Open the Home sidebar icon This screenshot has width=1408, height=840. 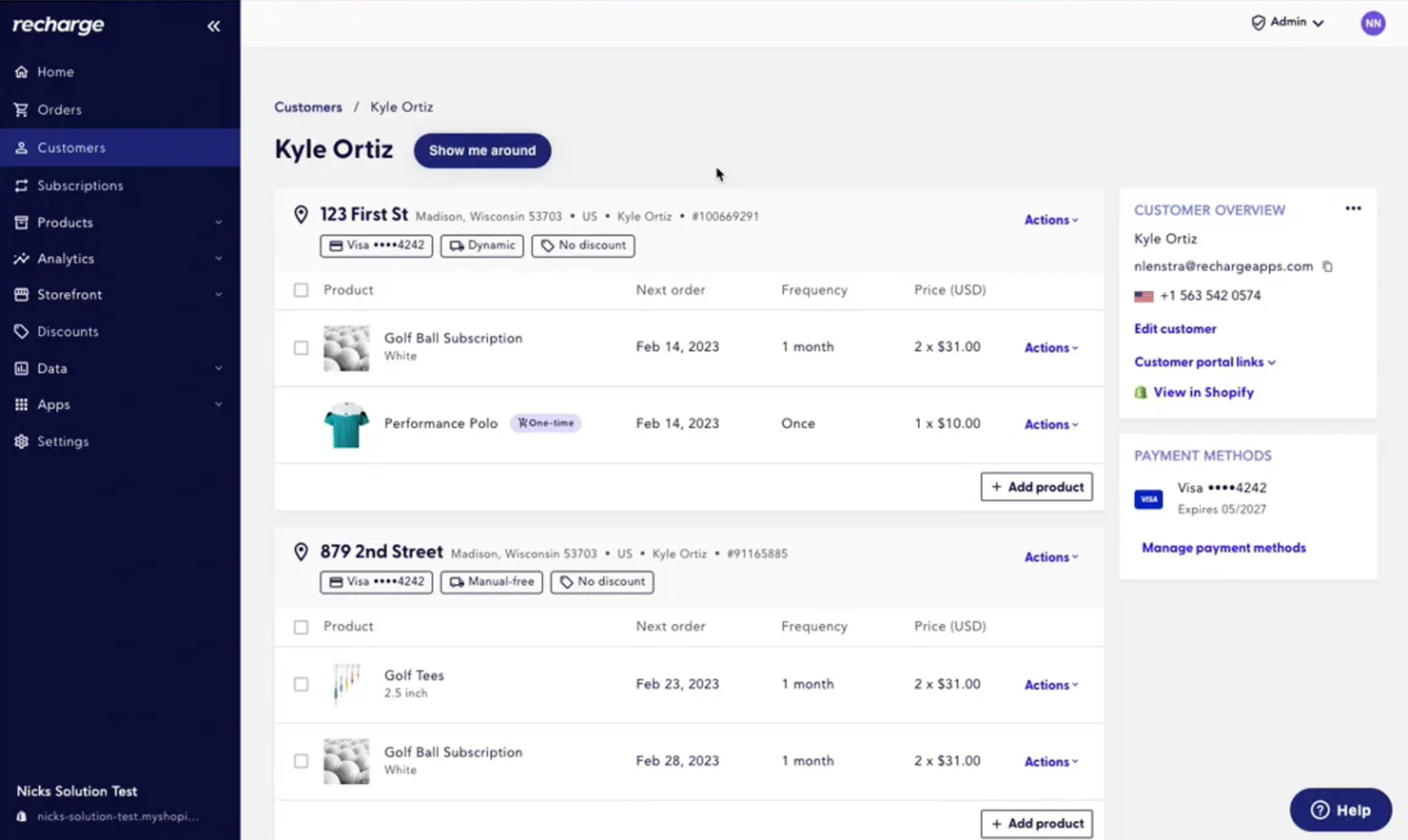tap(21, 71)
